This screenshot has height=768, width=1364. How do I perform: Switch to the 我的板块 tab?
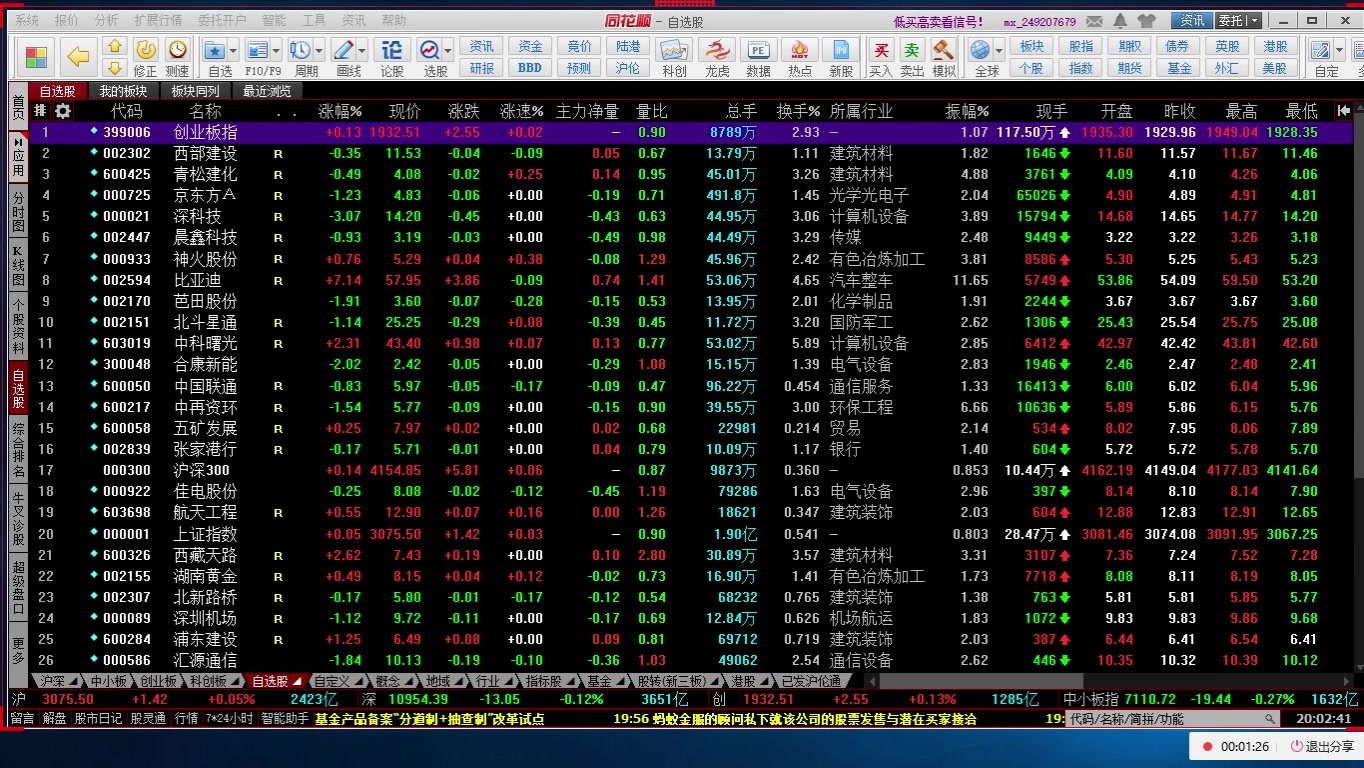click(x=123, y=91)
